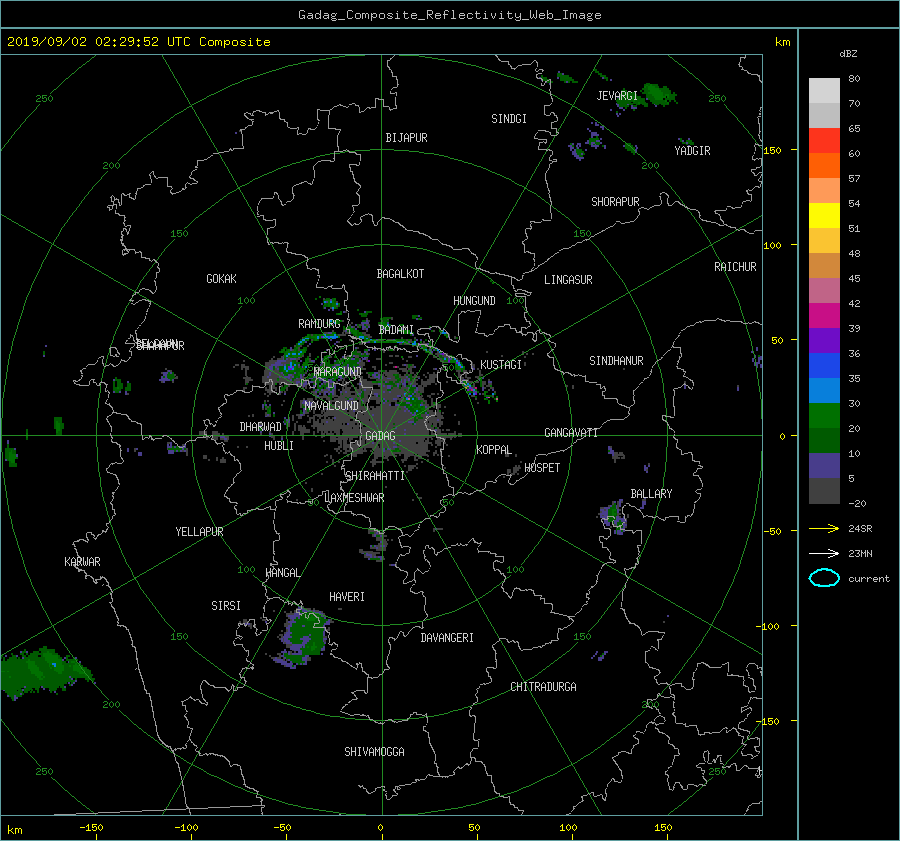Click the storm cell west of BALLARY

coord(614,516)
